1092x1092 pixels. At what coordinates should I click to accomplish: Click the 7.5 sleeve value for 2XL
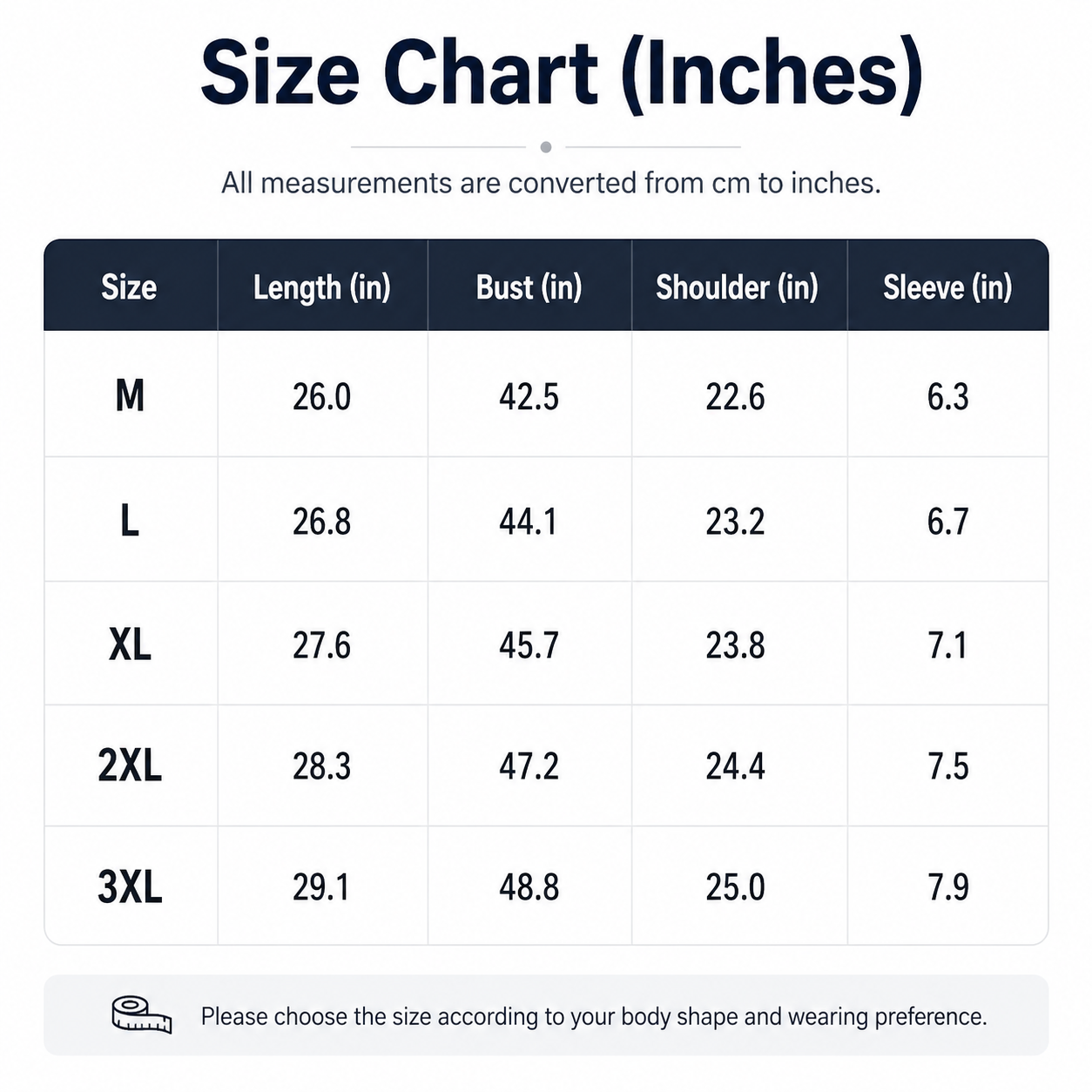click(947, 767)
